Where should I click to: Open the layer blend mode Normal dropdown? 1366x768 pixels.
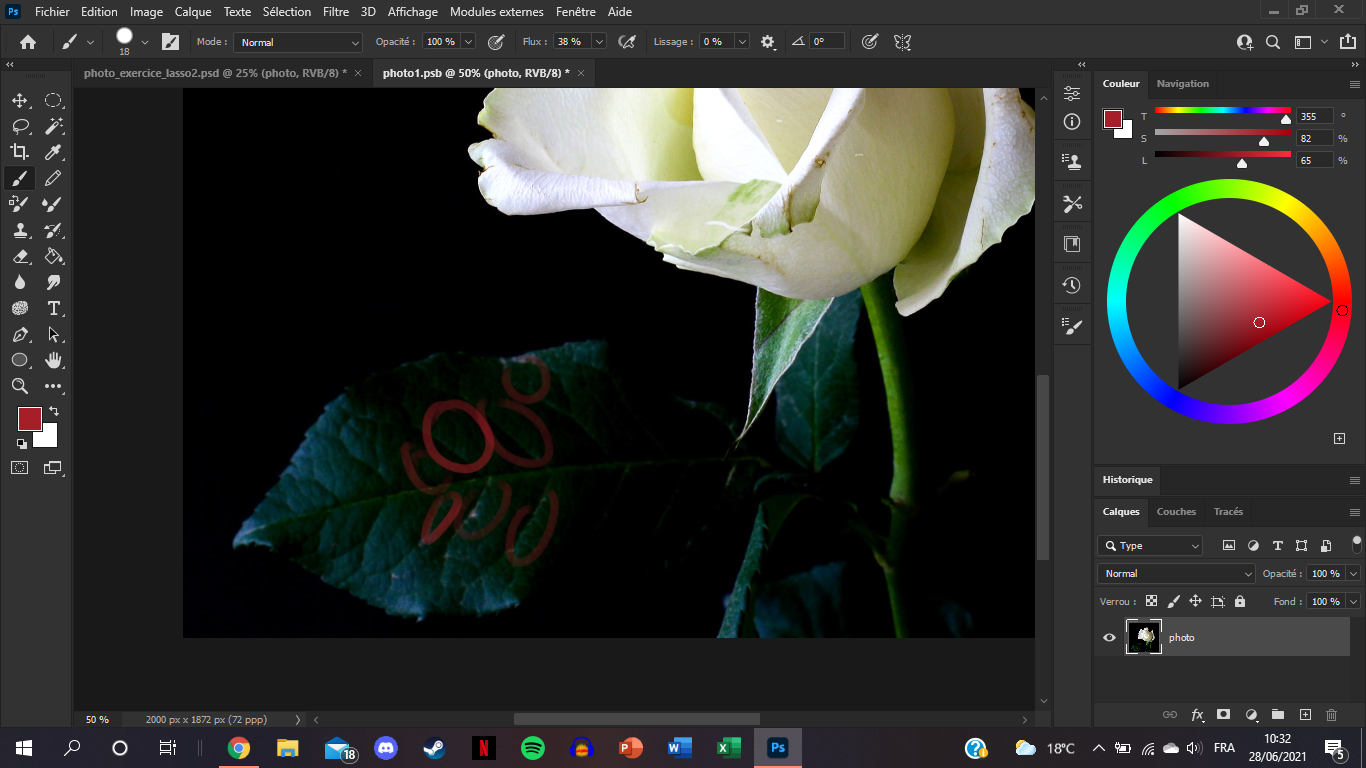click(1176, 574)
